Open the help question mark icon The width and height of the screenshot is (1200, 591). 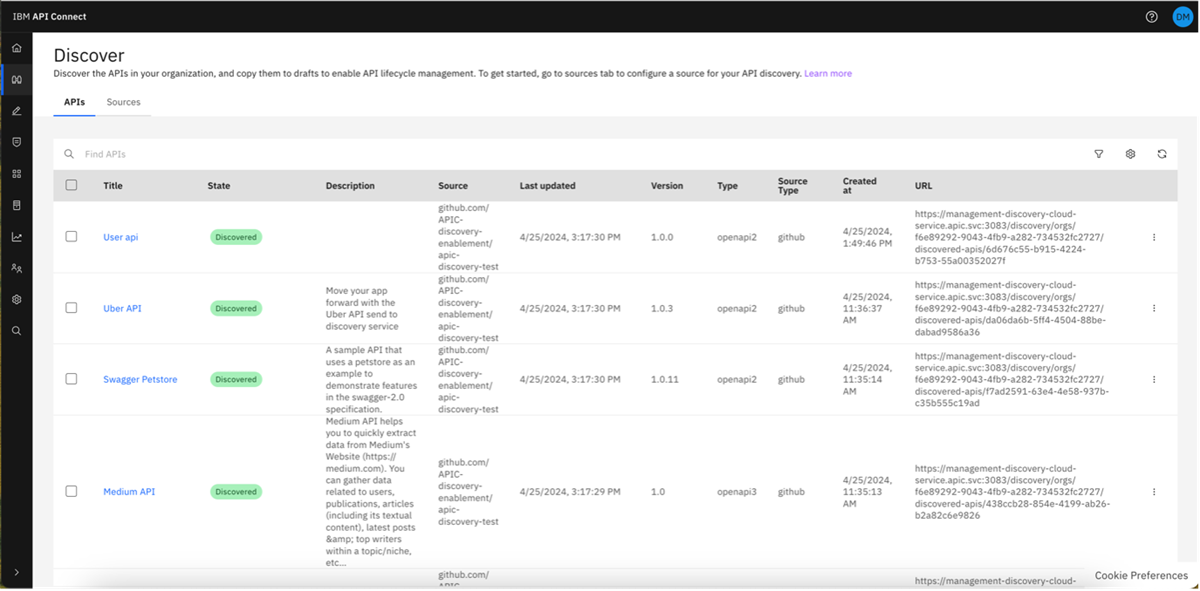pos(1151,17)
